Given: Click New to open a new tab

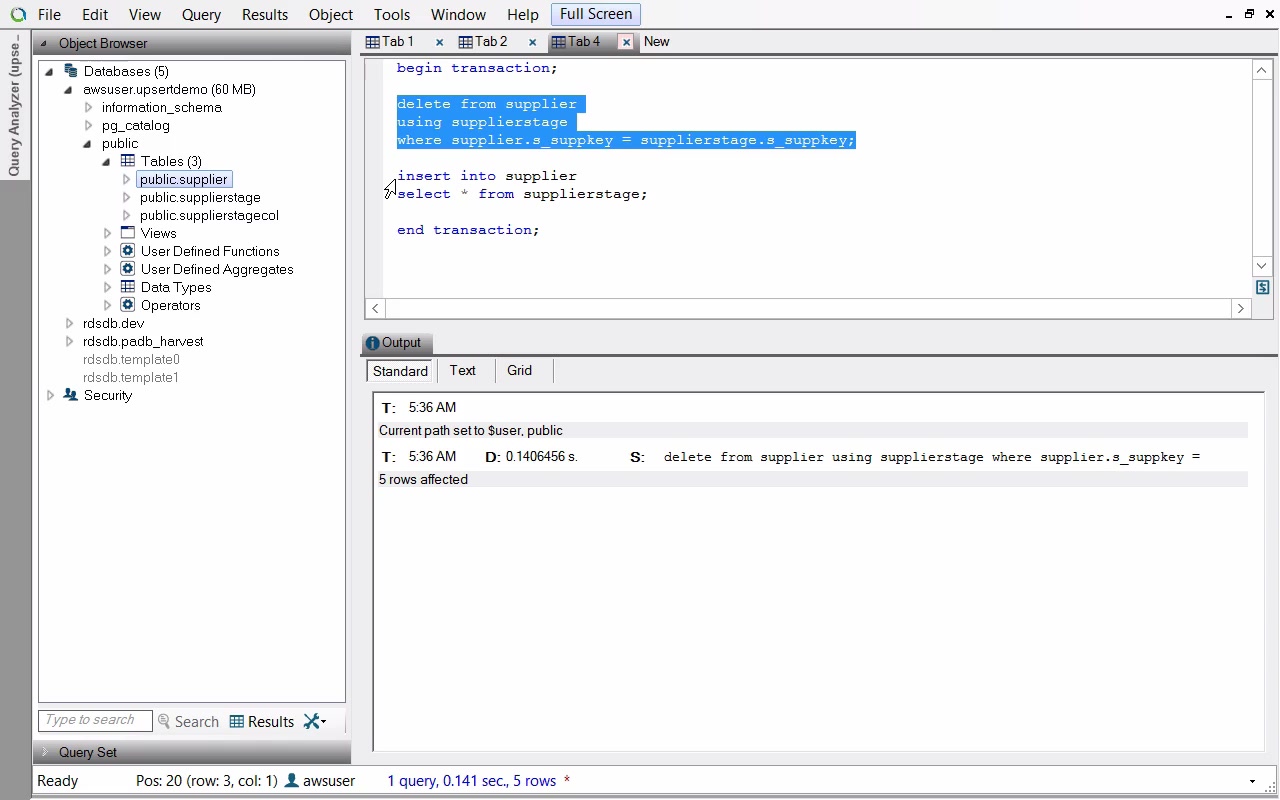Looking at the screenshot, I should point(657,42).
